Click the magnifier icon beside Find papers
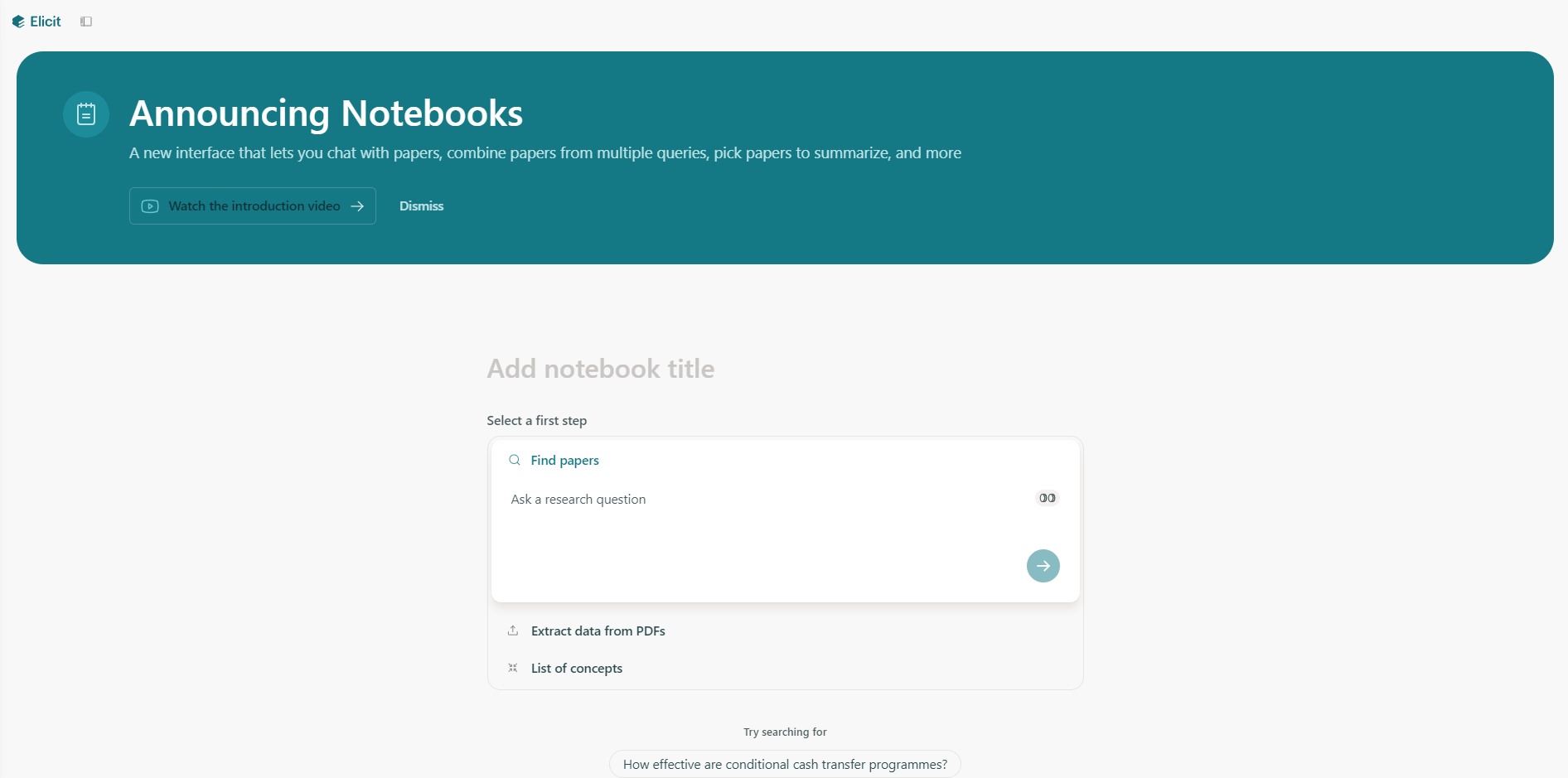 [515, 460]
